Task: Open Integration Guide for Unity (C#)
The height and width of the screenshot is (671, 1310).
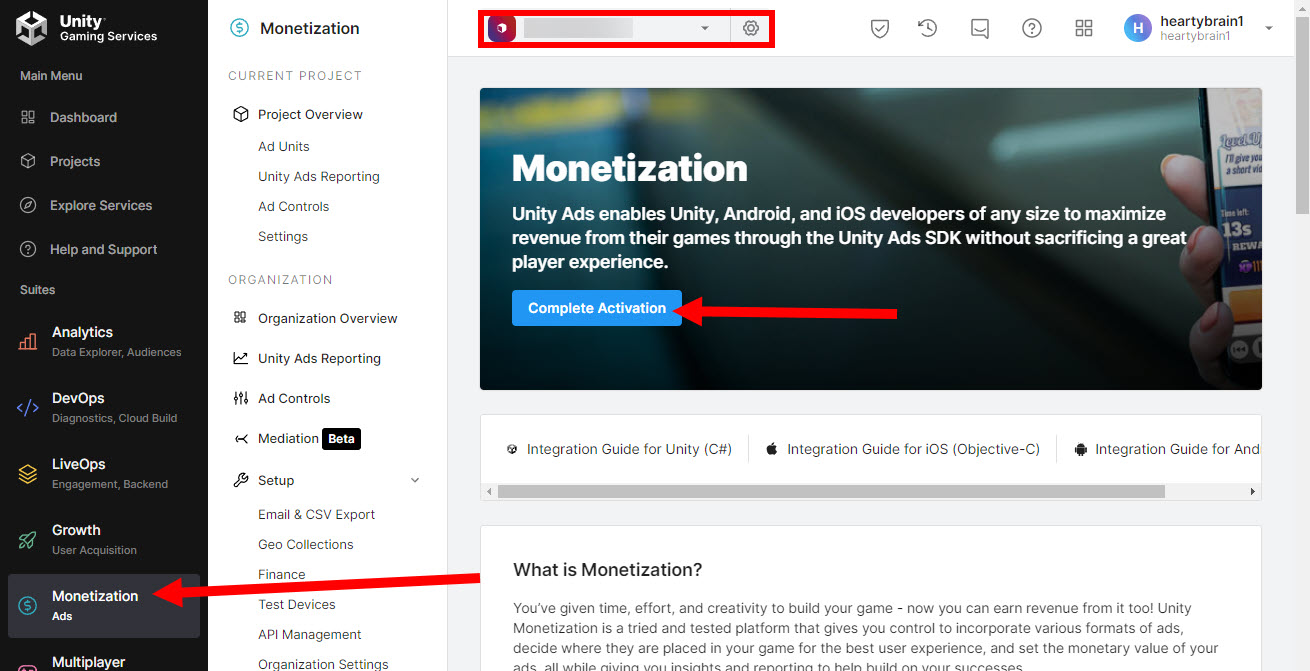Action: click(x=629, y=449)
